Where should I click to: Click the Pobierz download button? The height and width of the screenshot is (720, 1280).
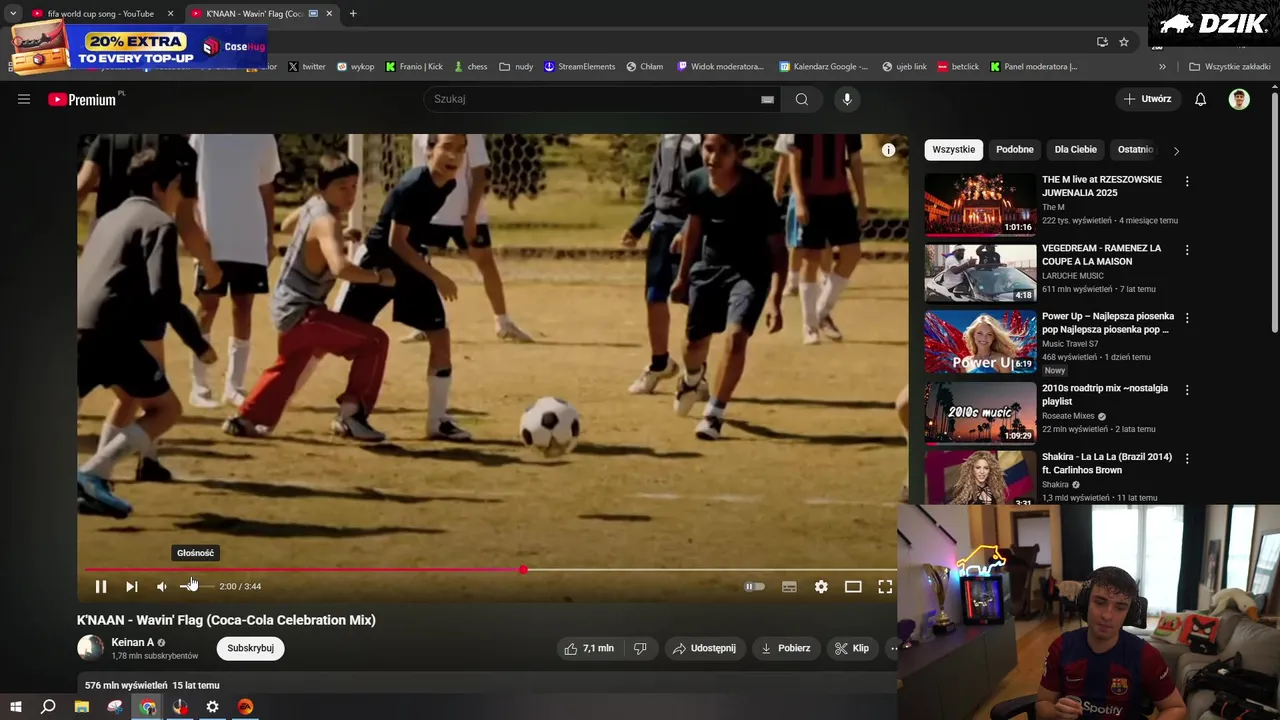coord(785,648)
